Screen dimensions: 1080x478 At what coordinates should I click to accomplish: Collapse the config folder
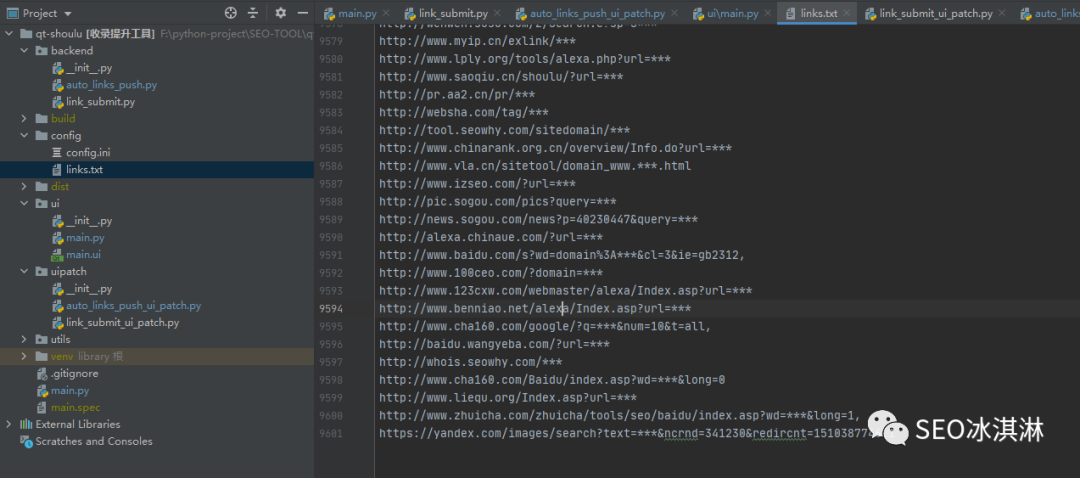point(24,136)
